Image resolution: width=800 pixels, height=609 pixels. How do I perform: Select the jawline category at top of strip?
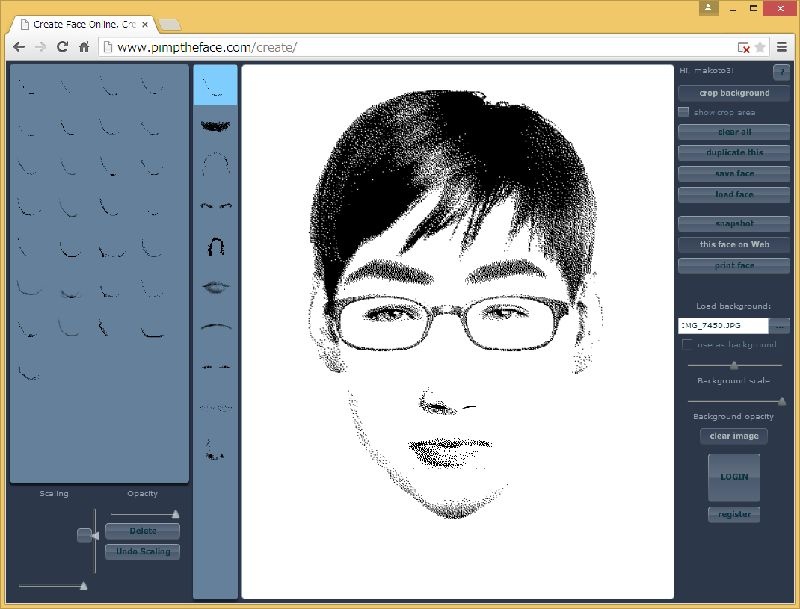[215, 86]
